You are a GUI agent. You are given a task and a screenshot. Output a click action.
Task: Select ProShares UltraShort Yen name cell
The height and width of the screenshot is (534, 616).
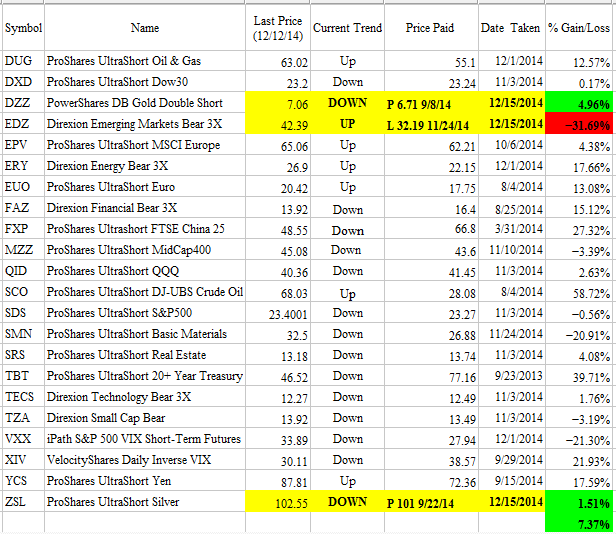[x=145, y=481]
